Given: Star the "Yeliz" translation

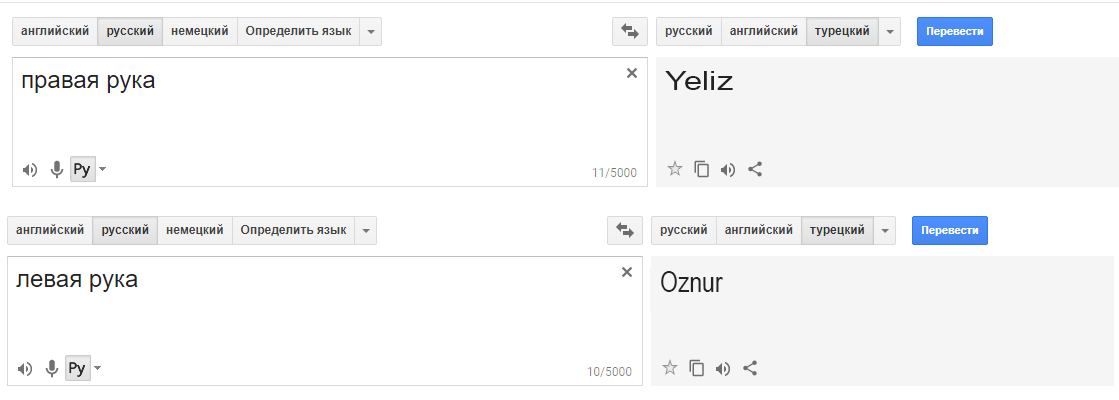Looking at the screenshot, I should click(675, 169).
